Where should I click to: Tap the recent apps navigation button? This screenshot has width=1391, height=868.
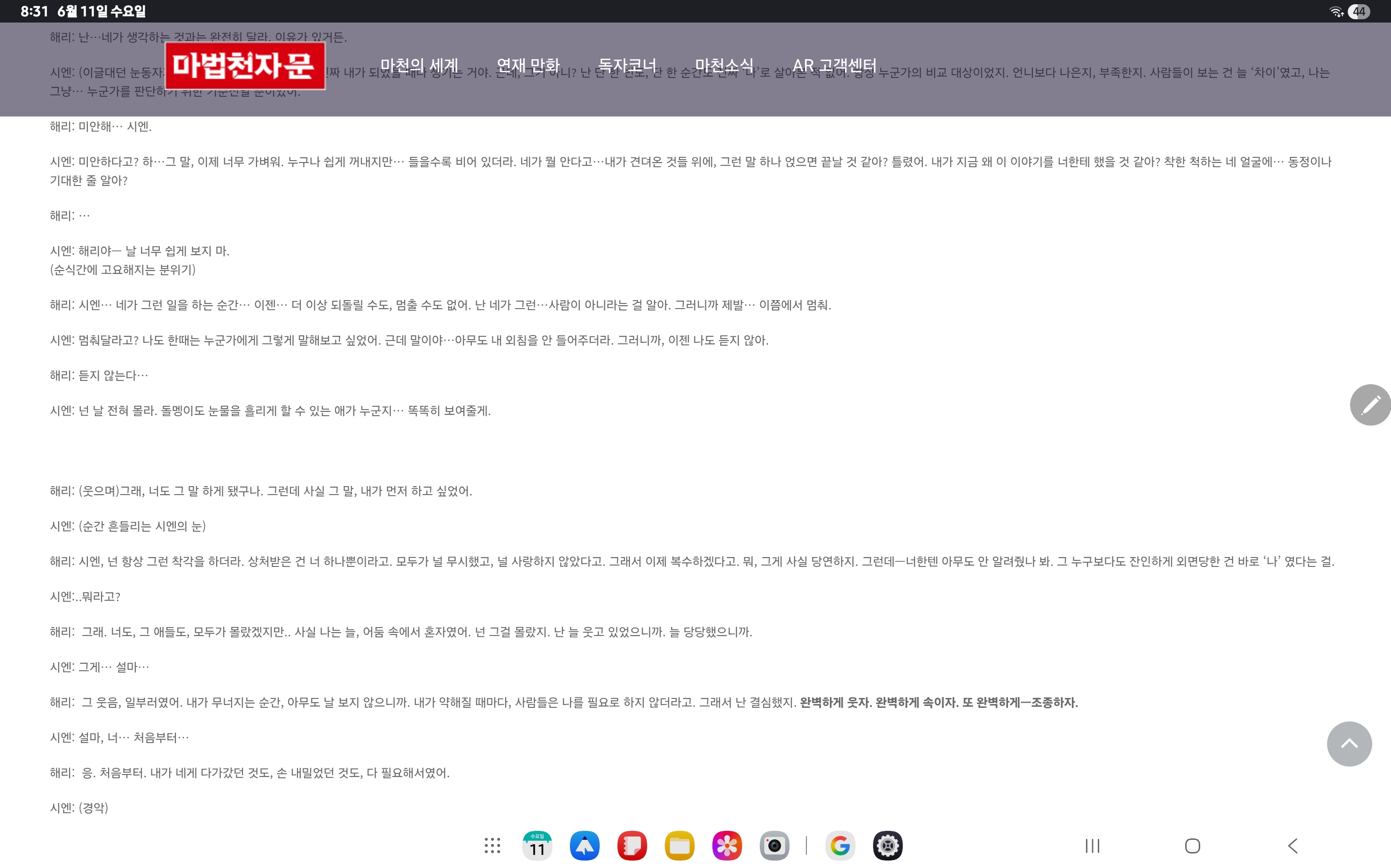(x=1092, y=845)
